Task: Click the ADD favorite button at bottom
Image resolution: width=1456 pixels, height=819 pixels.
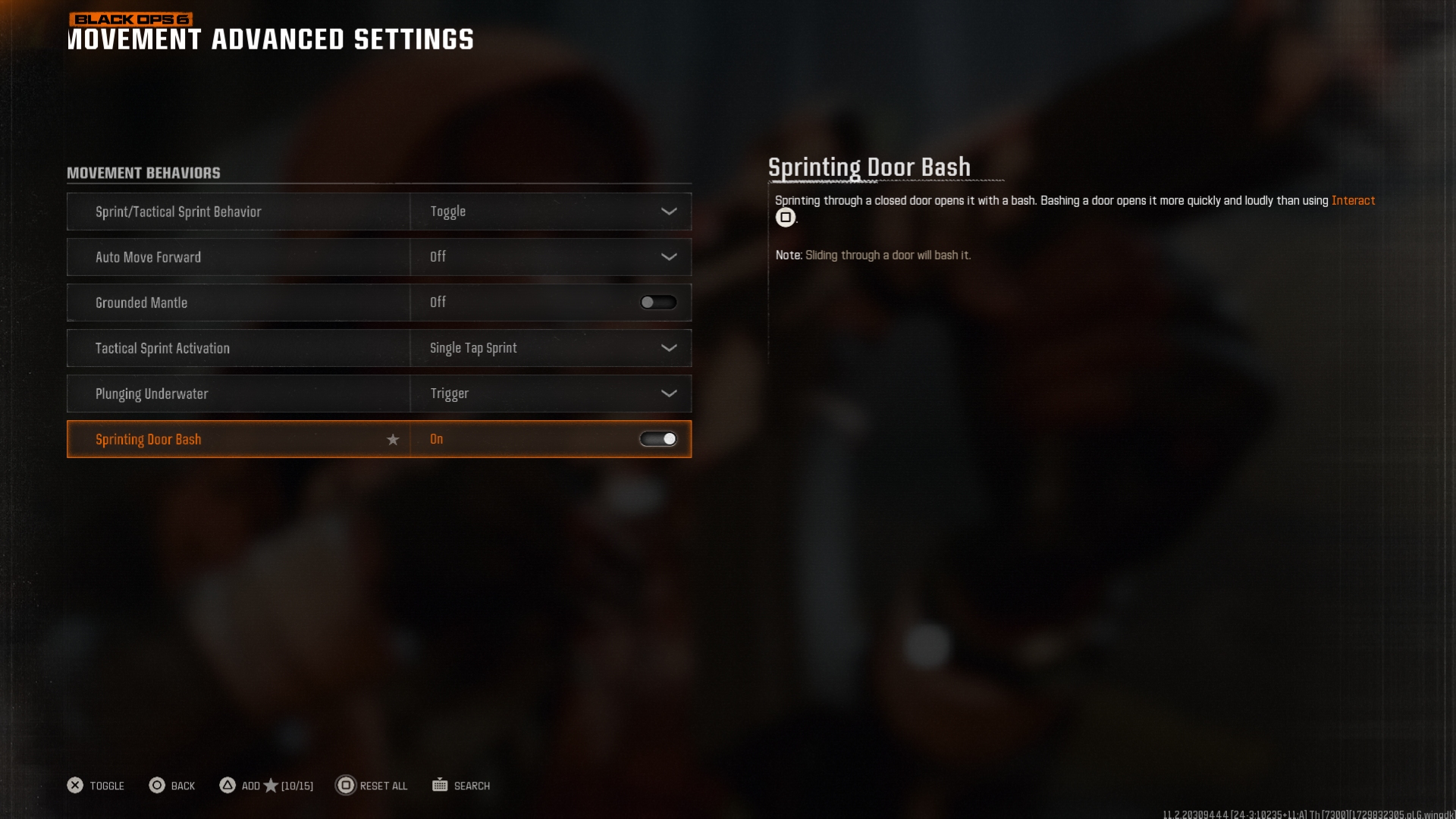Action: pos(265,785)
